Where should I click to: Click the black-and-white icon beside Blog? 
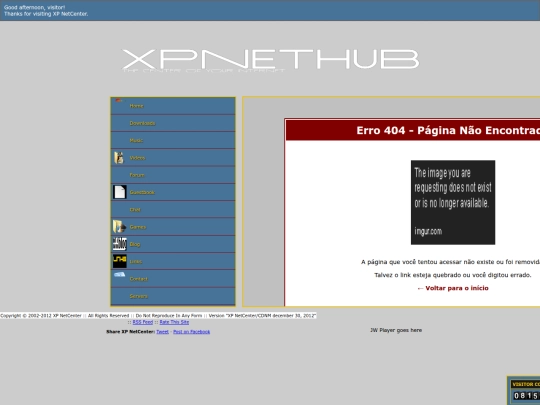[120, 244]
